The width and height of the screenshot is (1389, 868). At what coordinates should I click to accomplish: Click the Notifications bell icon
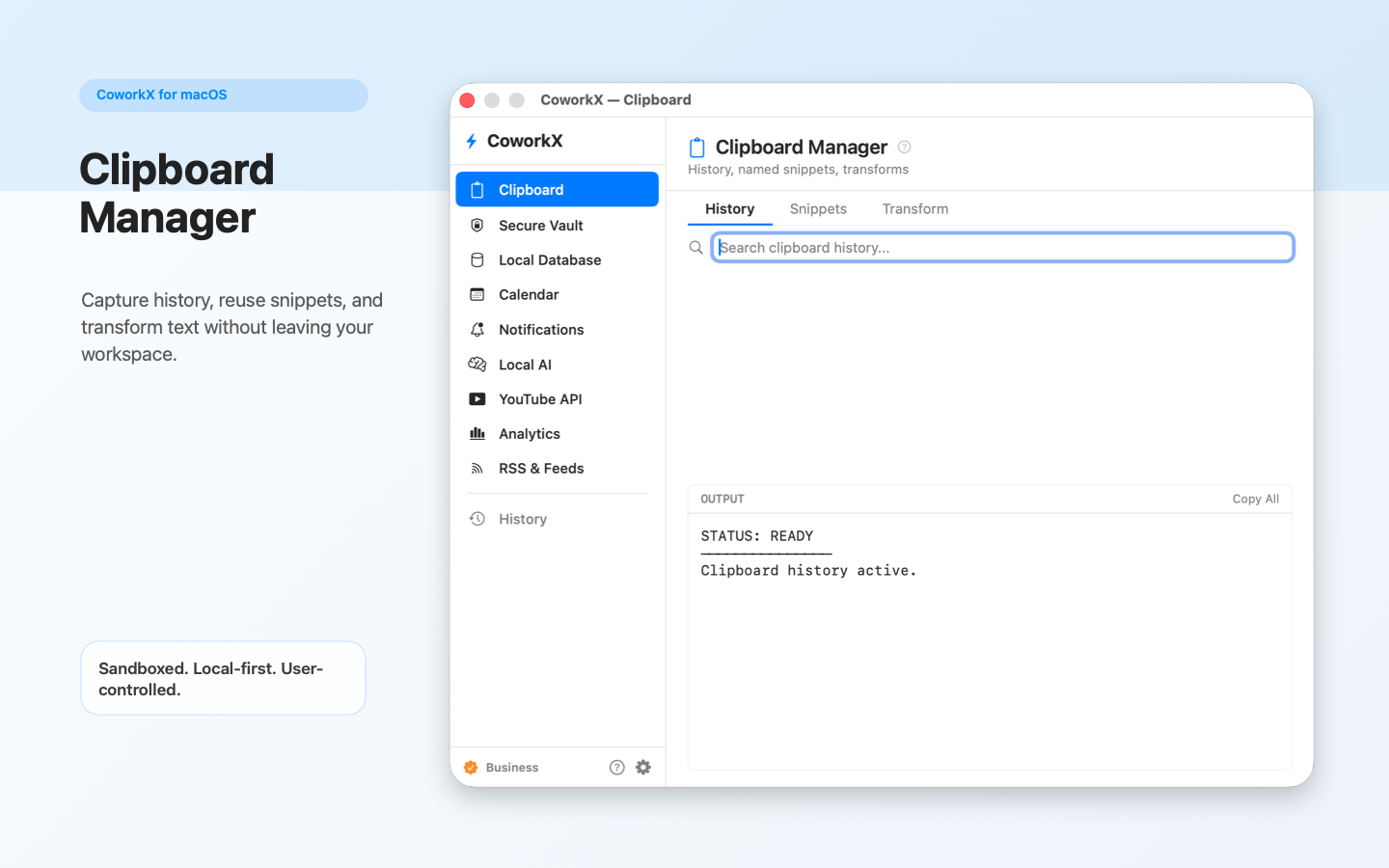(477, 329)
